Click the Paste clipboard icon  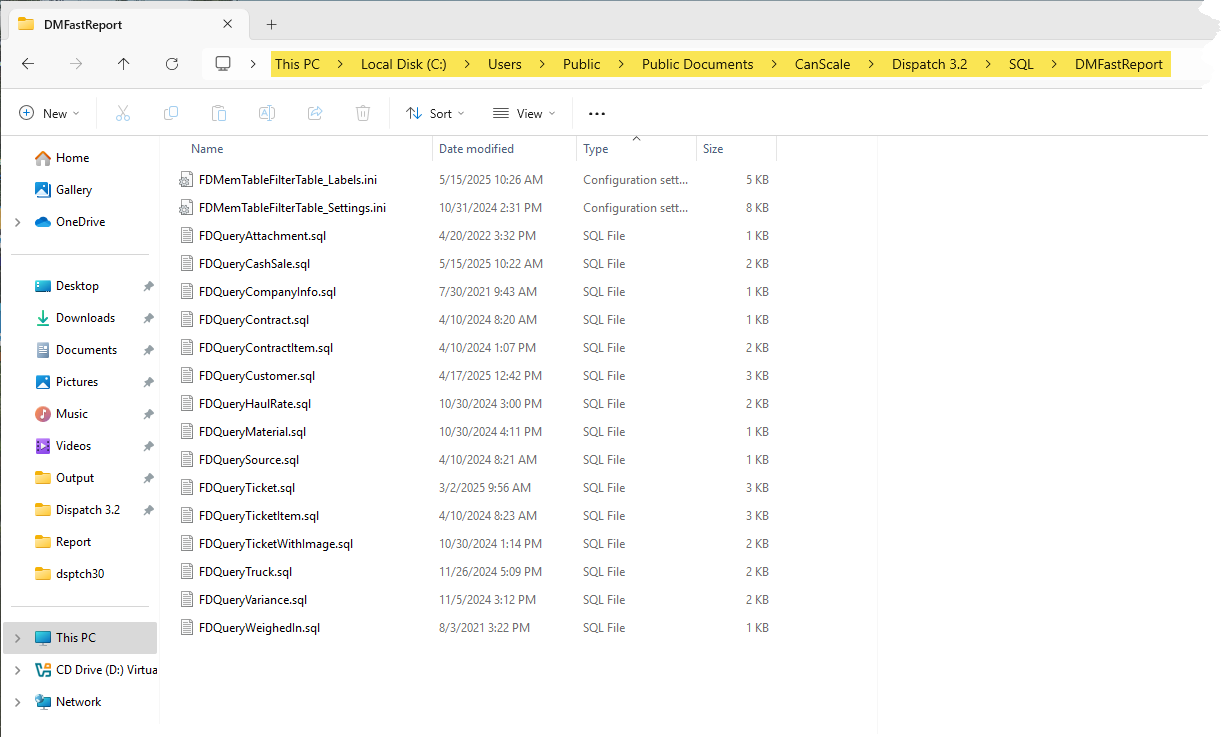tap(219, 114)
